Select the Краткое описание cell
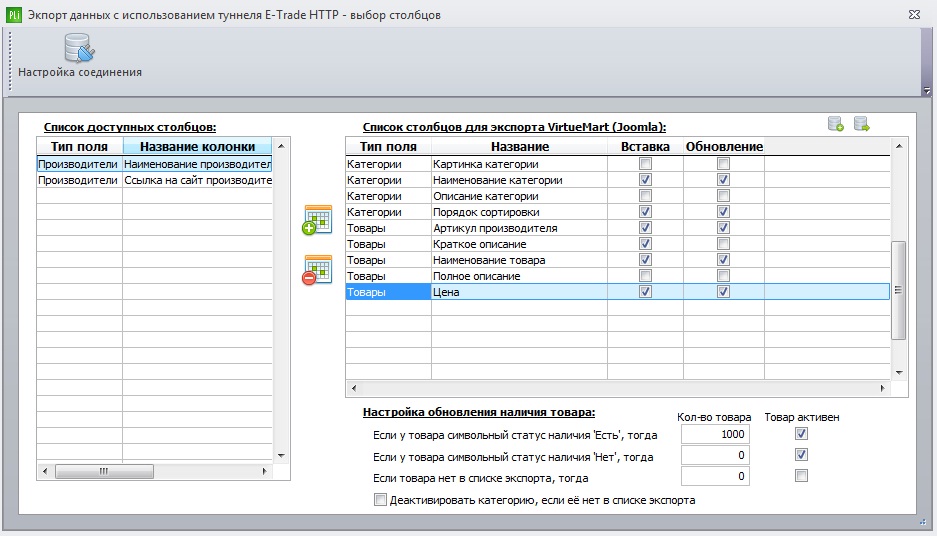The image size is (937, 536). (x=519, y=244)
